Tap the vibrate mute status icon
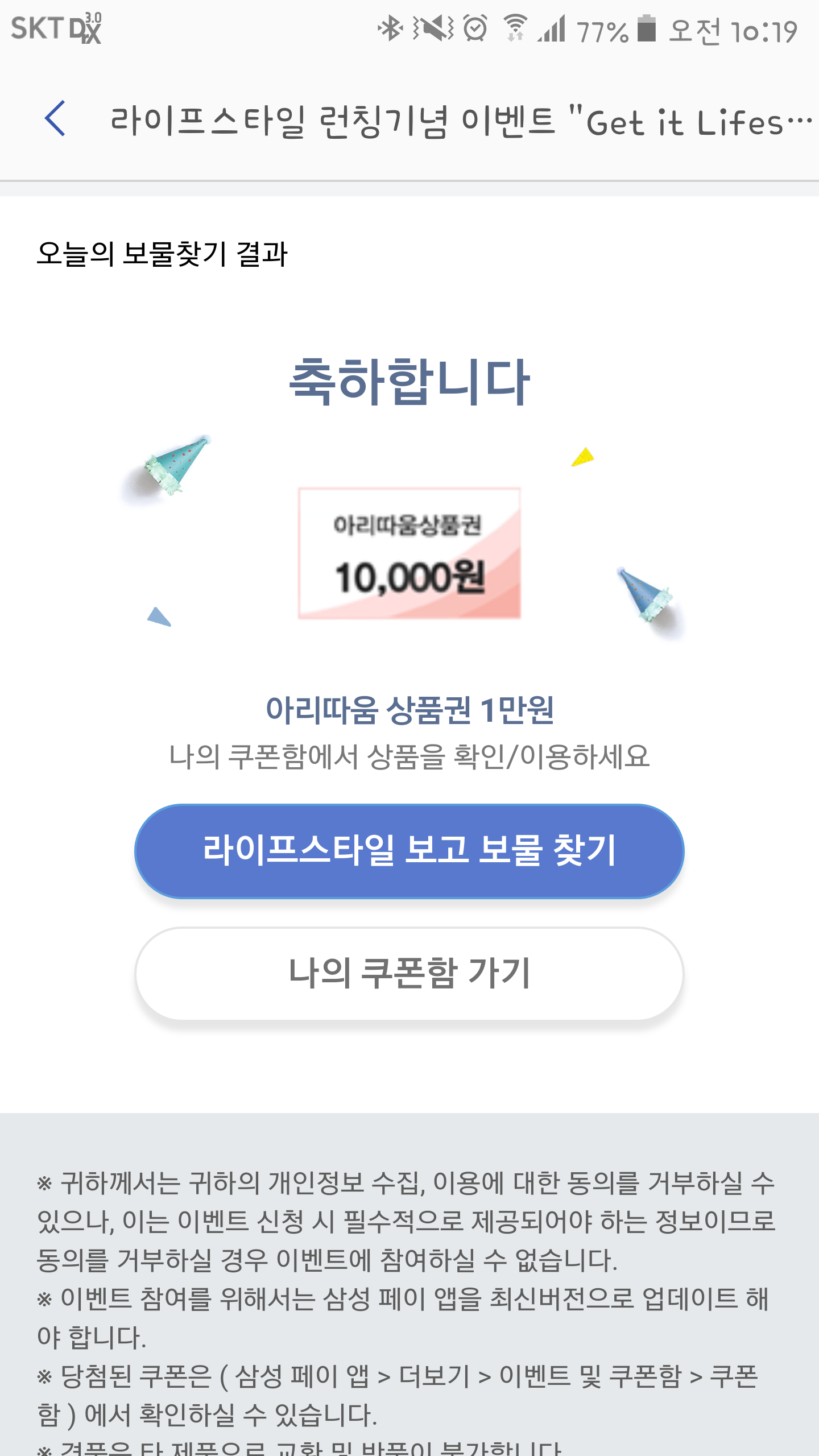819x1456 pixels. [x=433, y=29]
